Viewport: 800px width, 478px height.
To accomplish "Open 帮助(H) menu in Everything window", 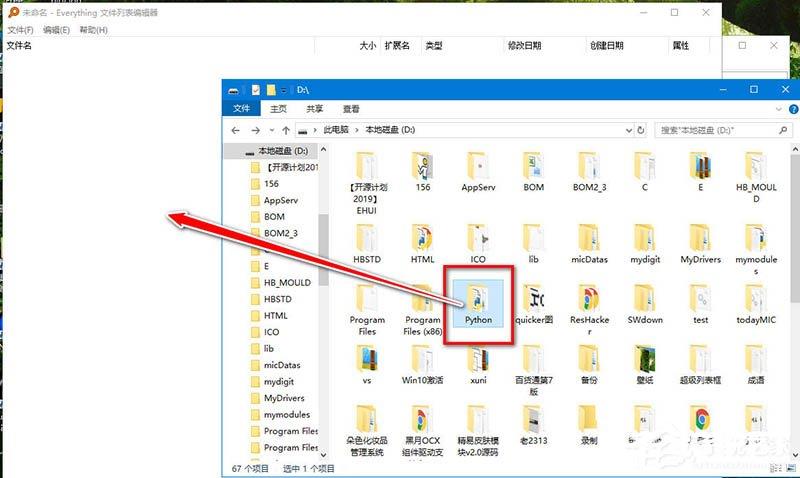I will pos(93,30).
